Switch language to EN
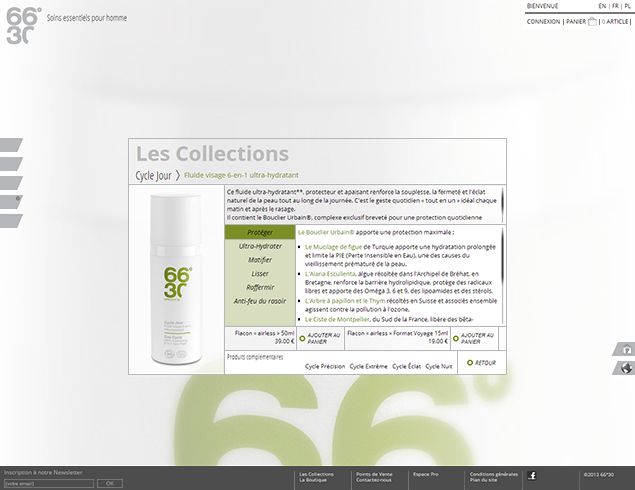The image size is (635, 490). point(602,6)
